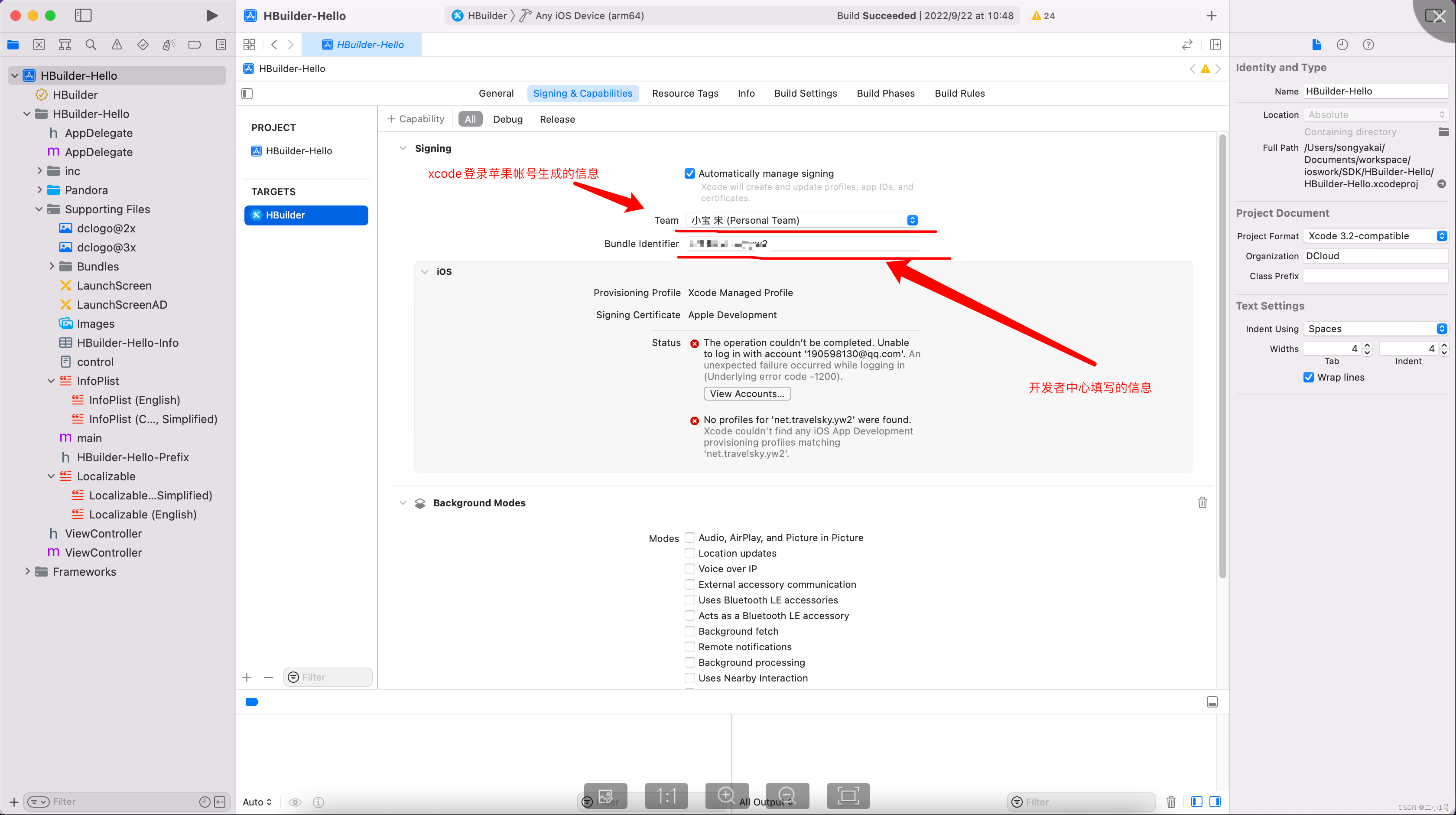Screen dimensions: 1456x815
Task: Click the editor review swap arrows icon
Action: 1187,45
